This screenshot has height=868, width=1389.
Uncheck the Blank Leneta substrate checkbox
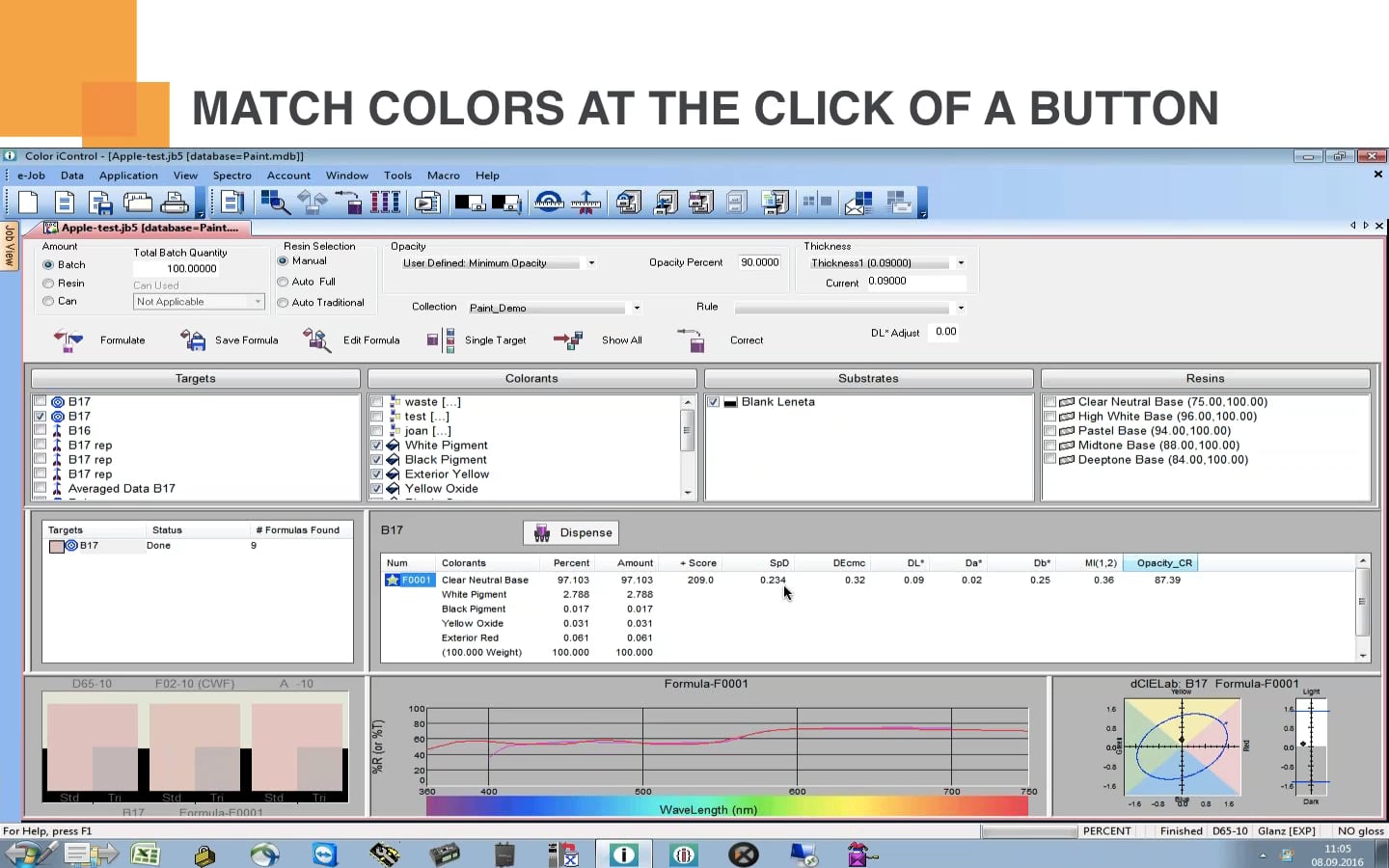tap(713, 402)
